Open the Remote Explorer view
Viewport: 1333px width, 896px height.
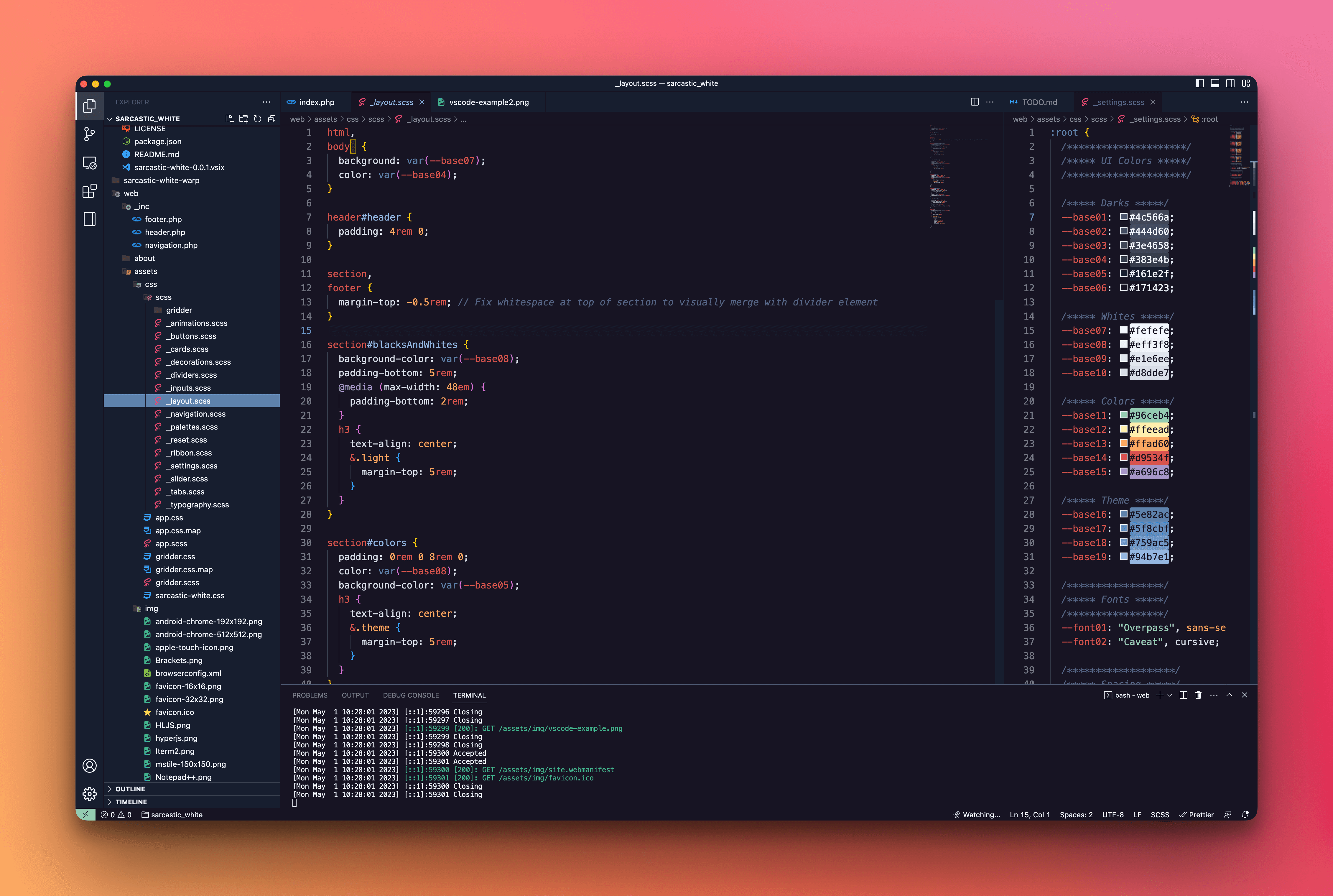tap(89, 163)
